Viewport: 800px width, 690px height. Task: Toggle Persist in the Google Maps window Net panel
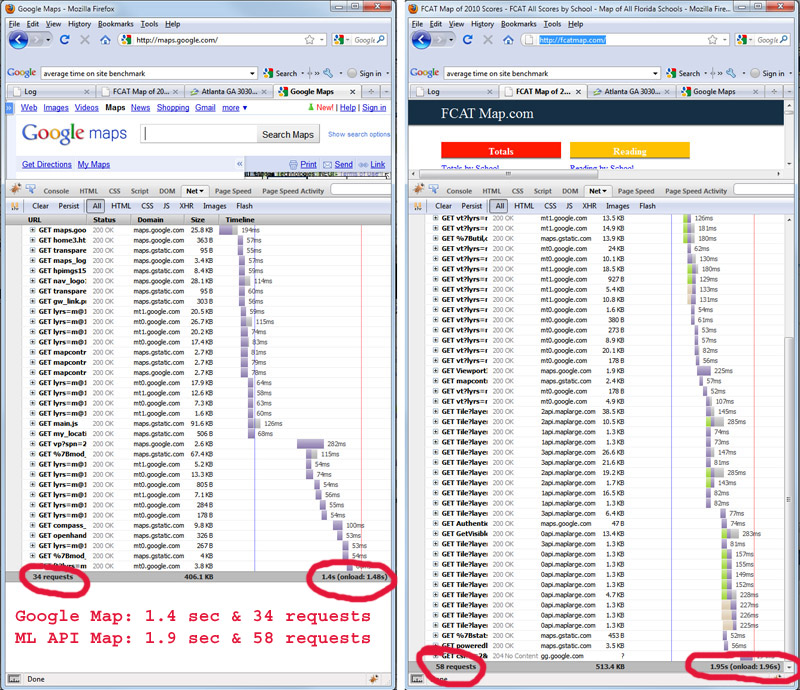pos(69,206)
